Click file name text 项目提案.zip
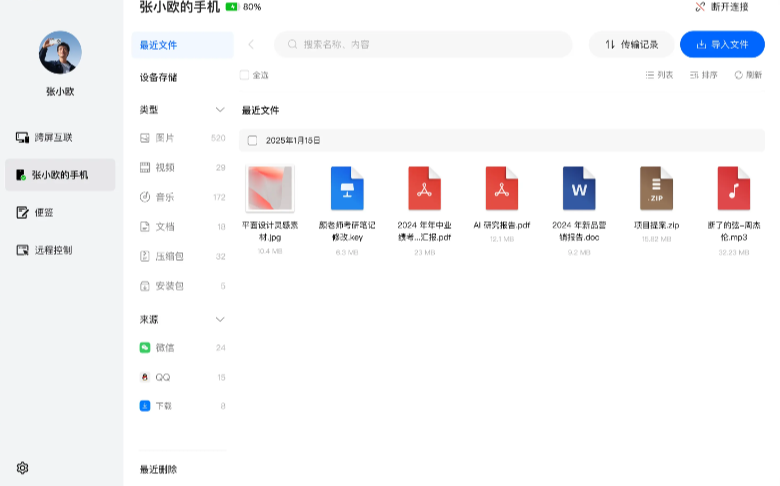 (656, 225)
